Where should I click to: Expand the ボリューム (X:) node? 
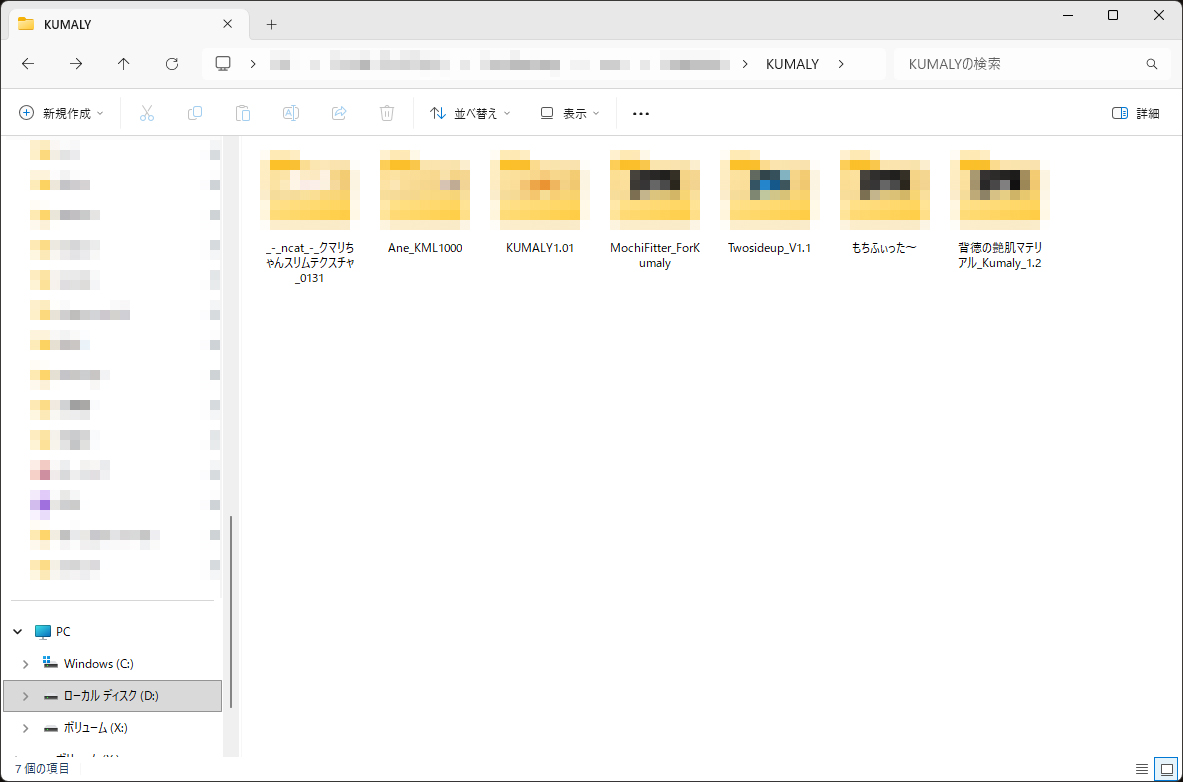pyautogui.click(x=26, y=728)
